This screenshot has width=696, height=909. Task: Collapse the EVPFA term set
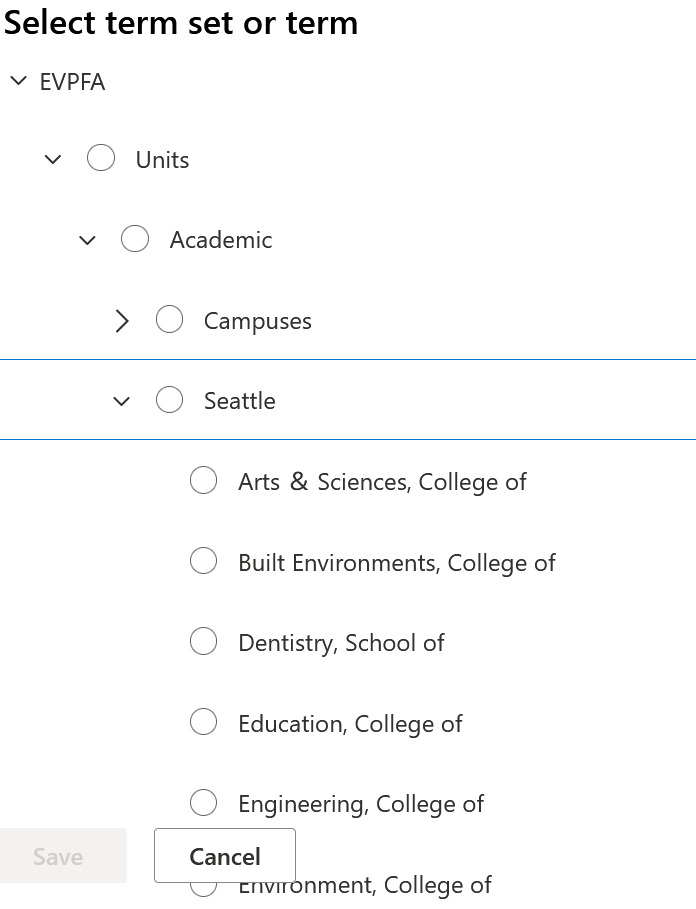[18, 81]
